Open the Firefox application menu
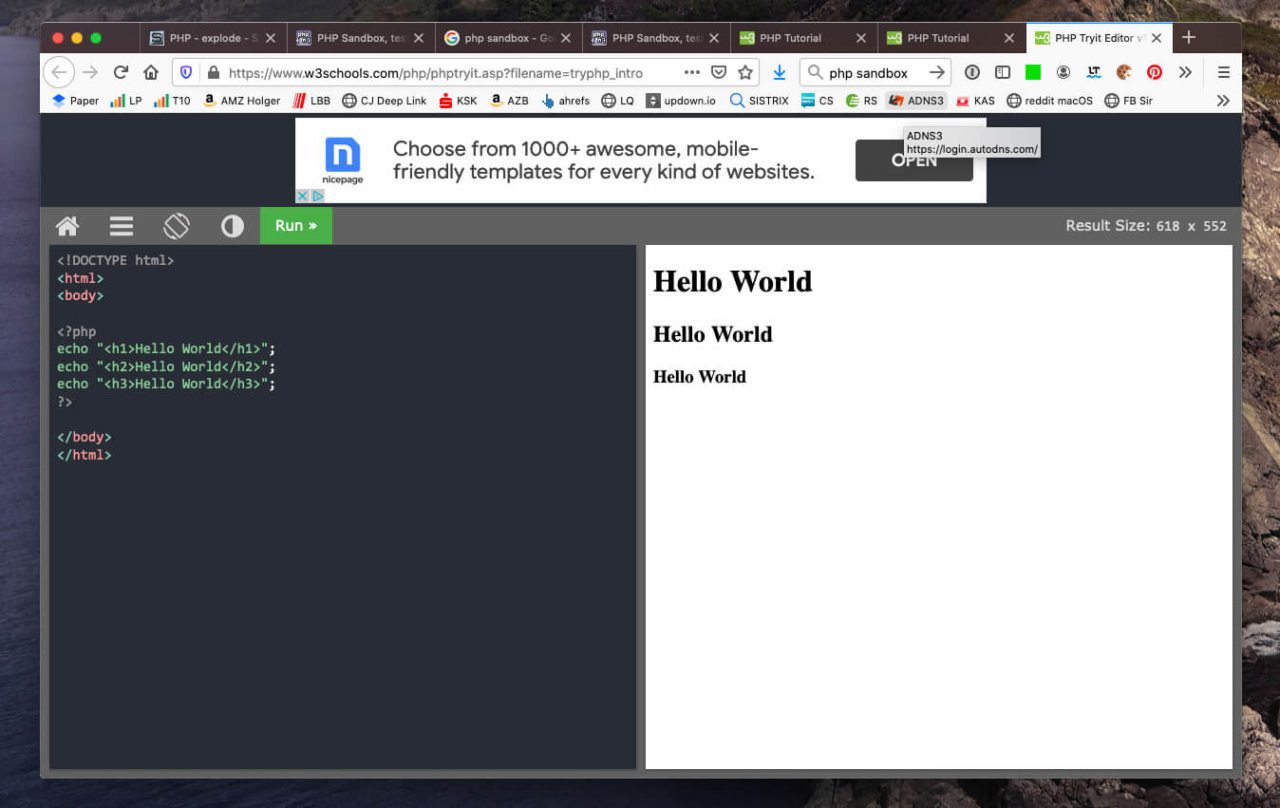The height and width of the screenshot is (808, 1280). (x=1223, y=71)
